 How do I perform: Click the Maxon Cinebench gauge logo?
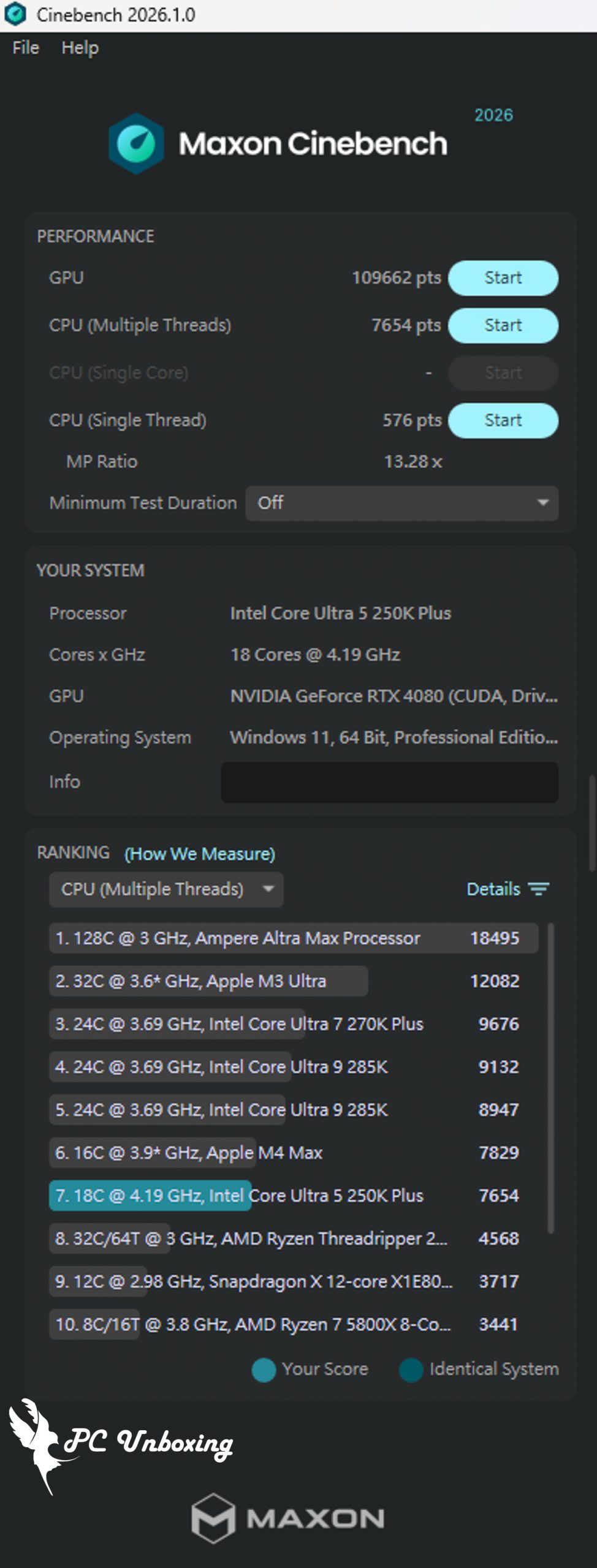click(x=136, y=144)
